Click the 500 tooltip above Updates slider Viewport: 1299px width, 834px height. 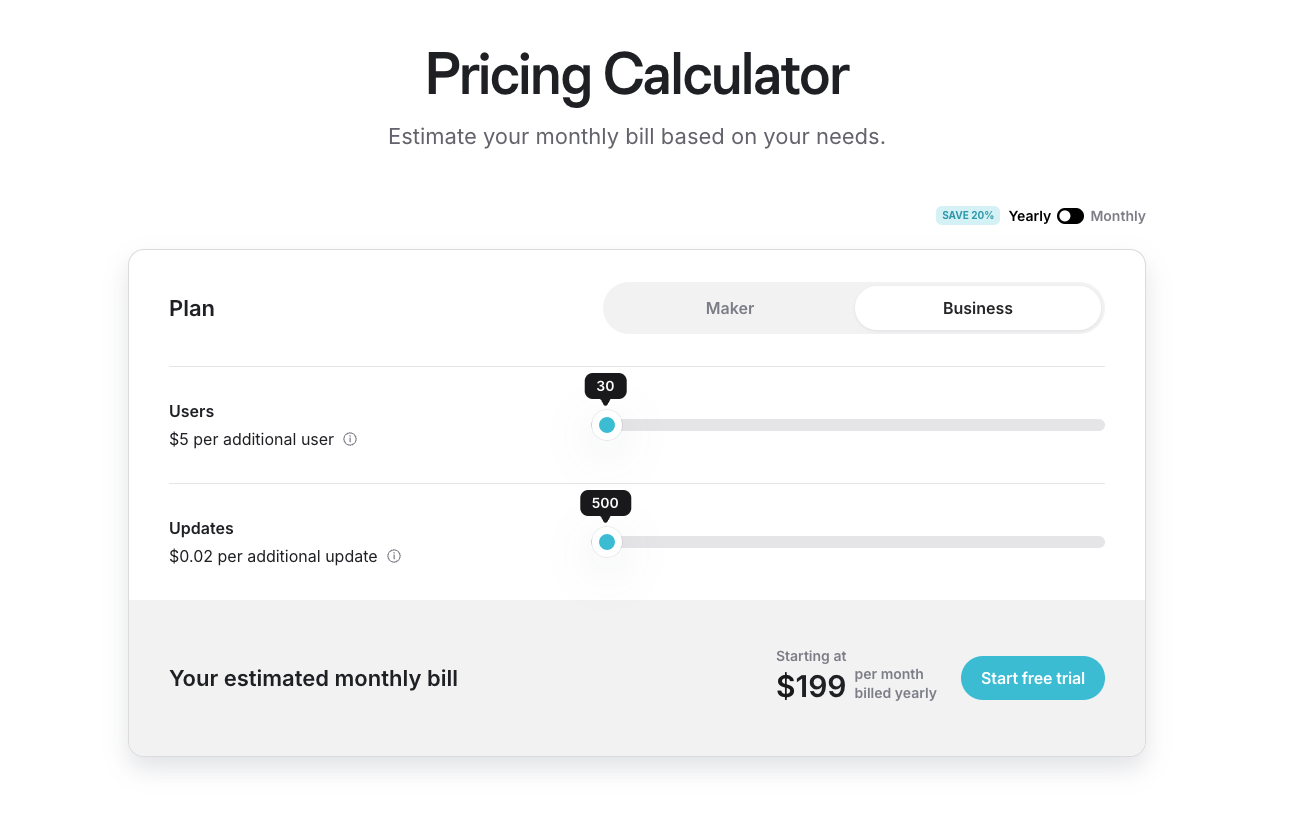(606, 503)
